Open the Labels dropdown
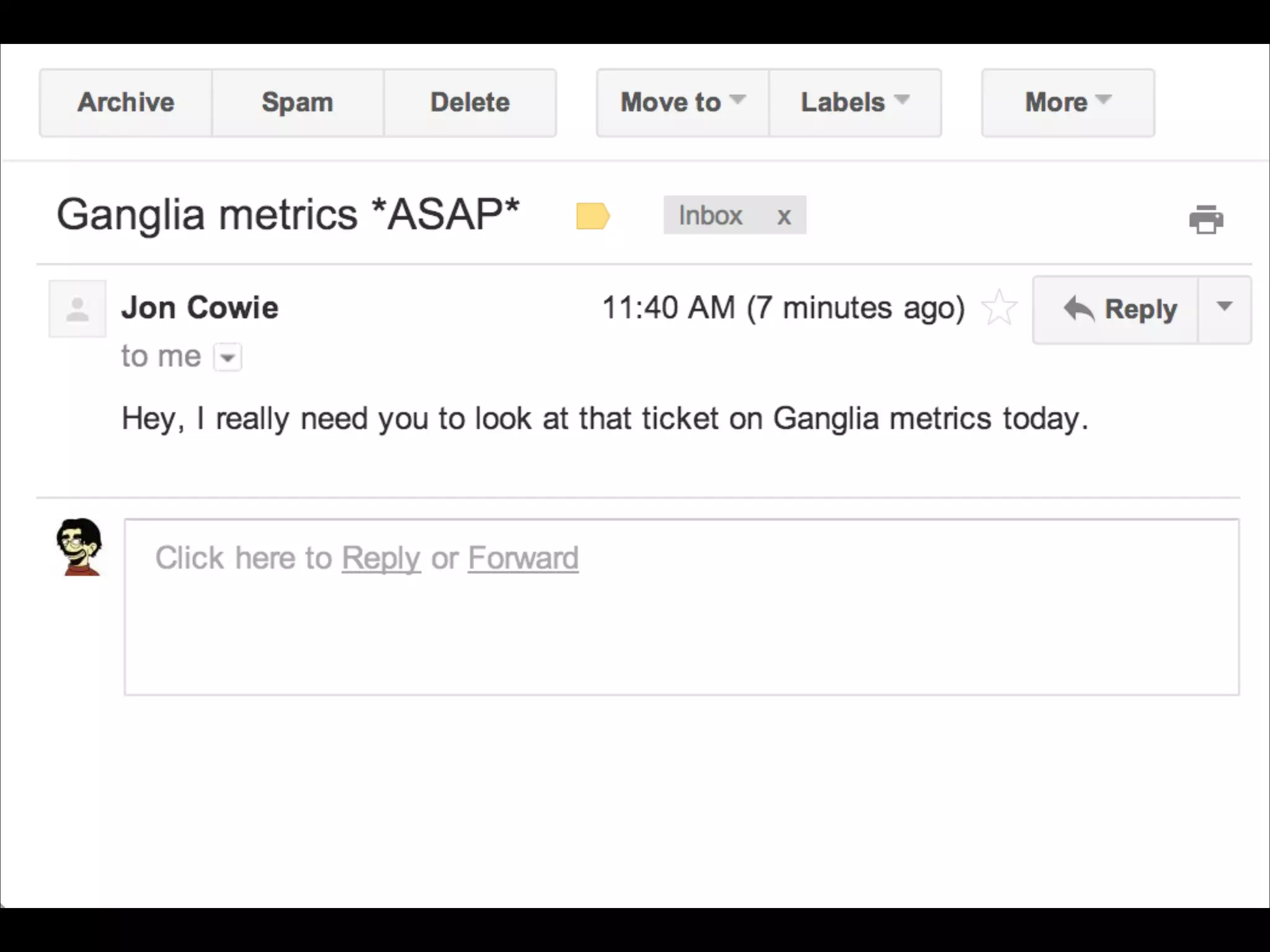This screenshot has width=1270, height=952. 855,102
